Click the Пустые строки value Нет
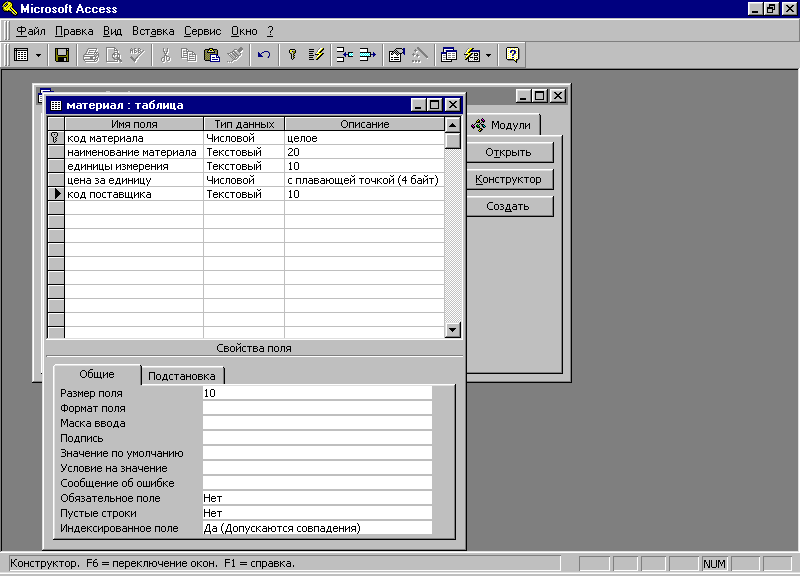 pyautogui.click(x=317, y=513)
